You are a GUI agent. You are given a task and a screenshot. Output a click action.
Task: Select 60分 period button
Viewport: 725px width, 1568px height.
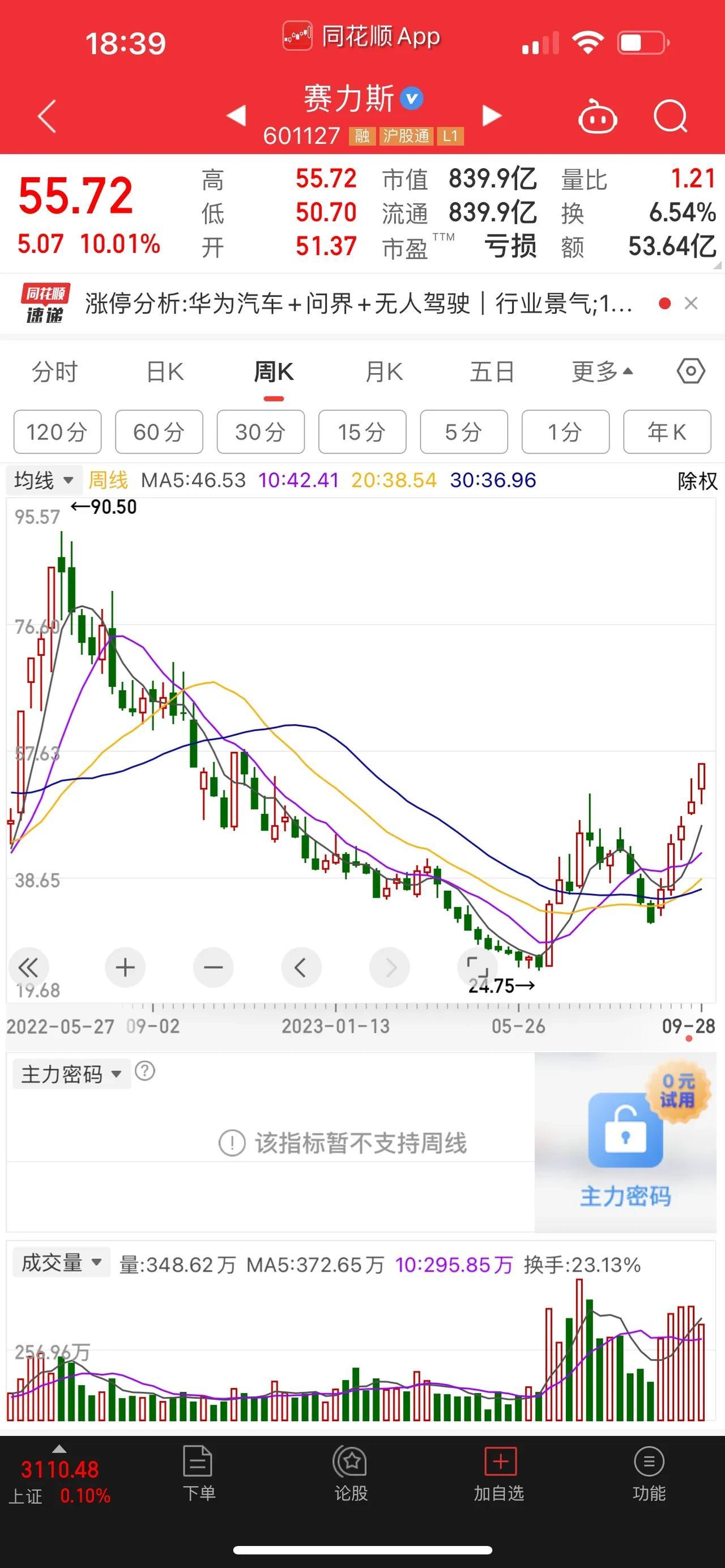tap(159, 431)
